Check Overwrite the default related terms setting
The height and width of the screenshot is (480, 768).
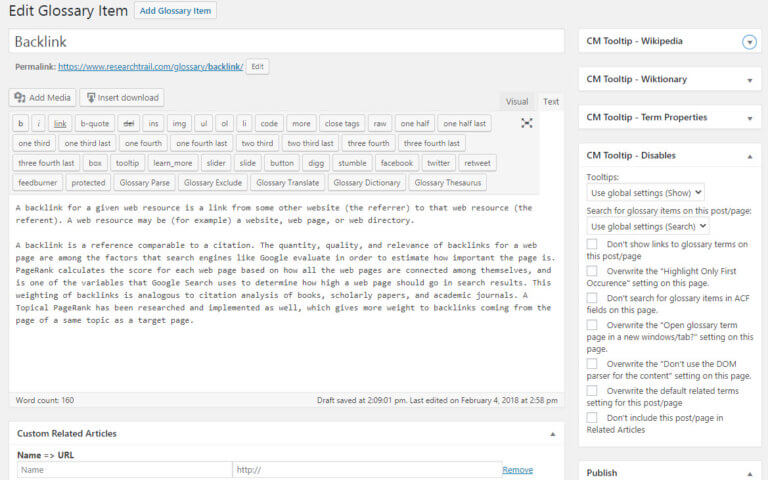tap(592, 390)
